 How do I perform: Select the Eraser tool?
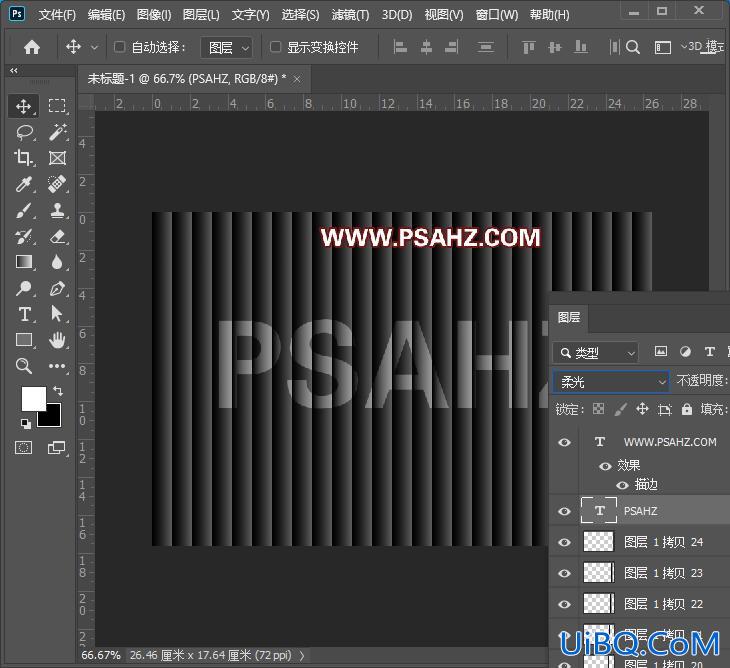[57, 236]
